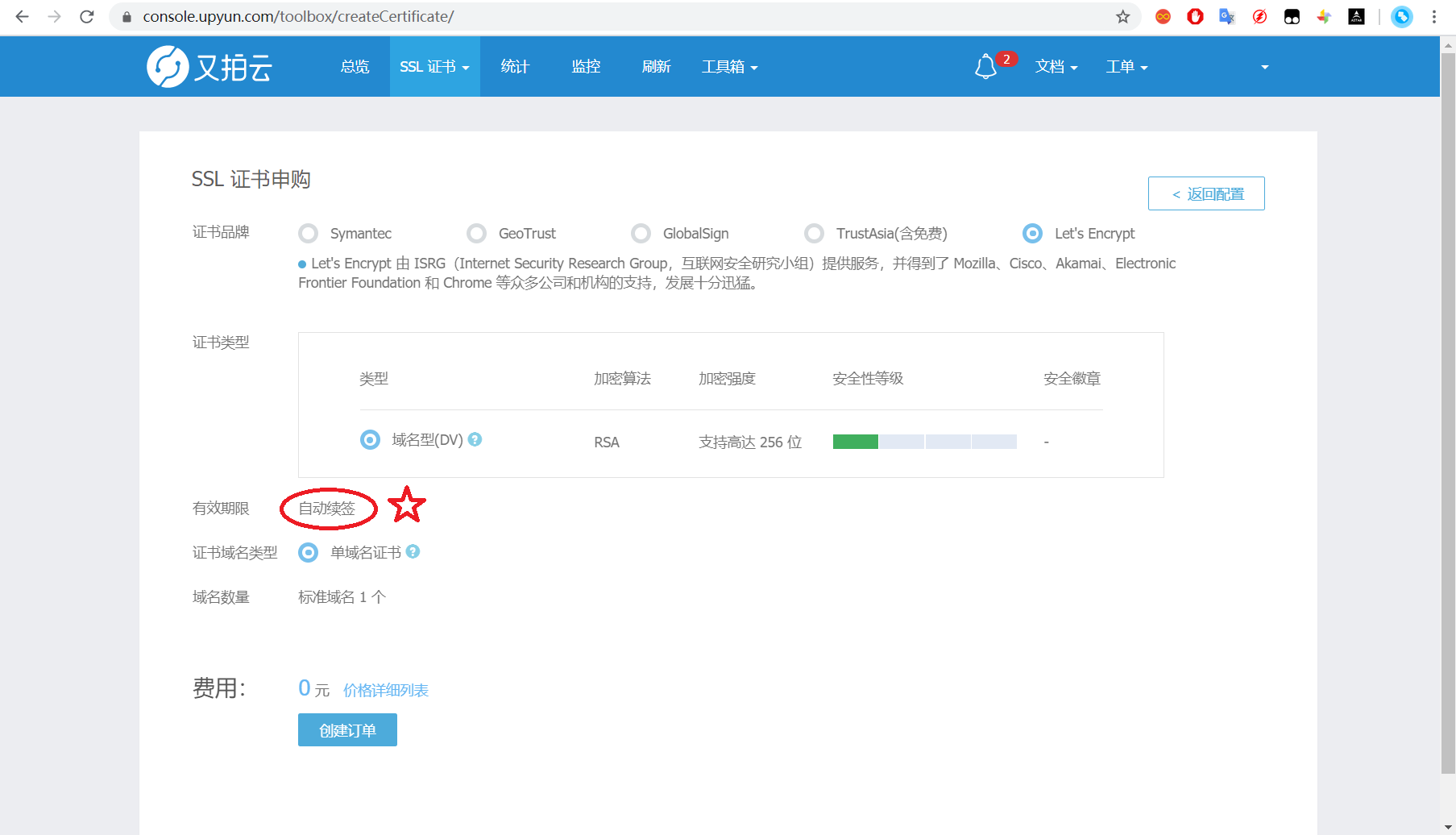
Task: Click the black two-eyed extension icon
Action: click(x=1292, y=16)
